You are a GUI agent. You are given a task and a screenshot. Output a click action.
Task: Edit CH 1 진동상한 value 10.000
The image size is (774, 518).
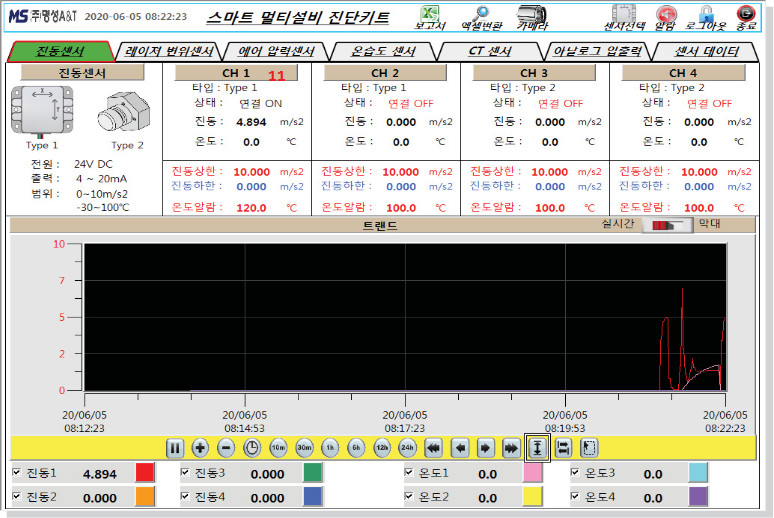click(x=252, y=172)
